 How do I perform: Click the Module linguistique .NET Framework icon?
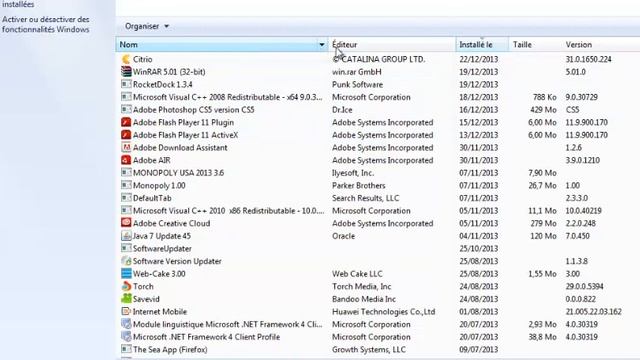click(x=126, y=324)
